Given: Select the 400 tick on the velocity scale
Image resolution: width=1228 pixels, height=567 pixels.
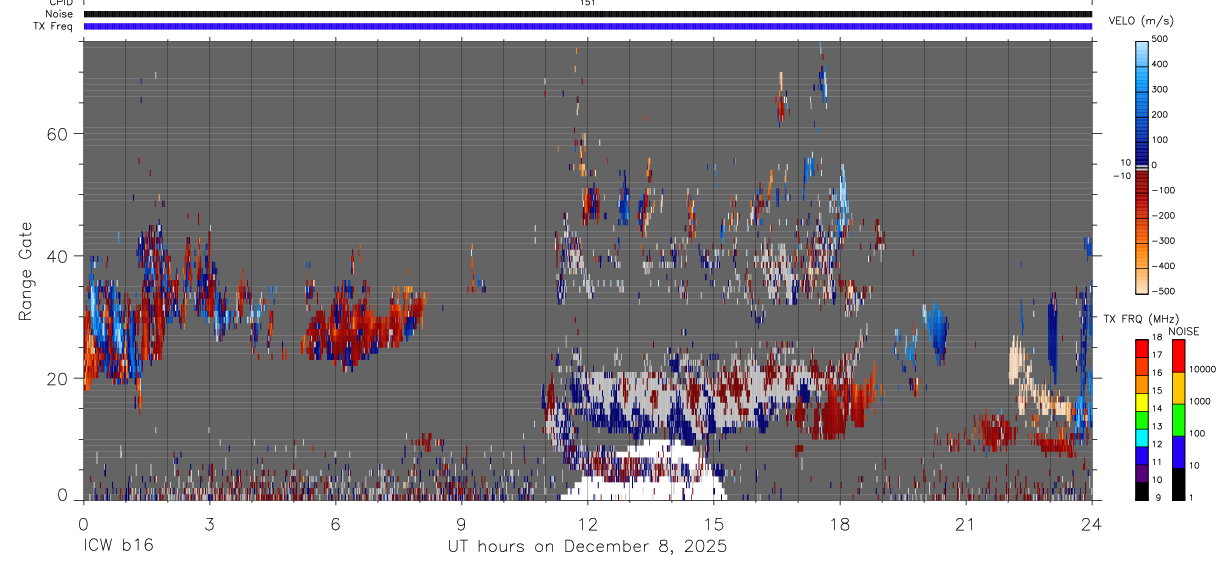Looking at the screenshot, I should pos(1161,64).
